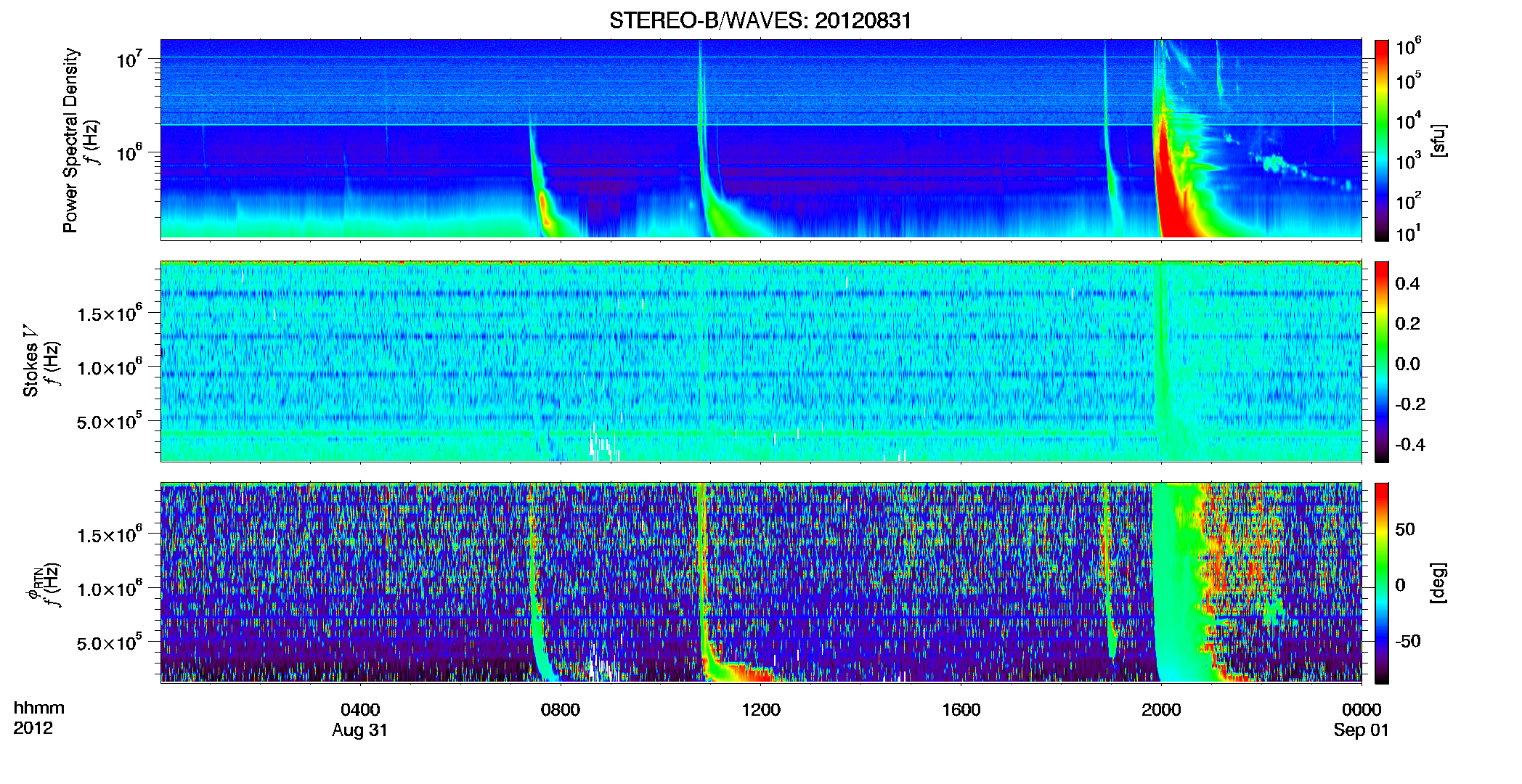This screenshot has height=784, width=1522.
Task: Click the Stokes V axis label
Action: click(x=30, y=361)
